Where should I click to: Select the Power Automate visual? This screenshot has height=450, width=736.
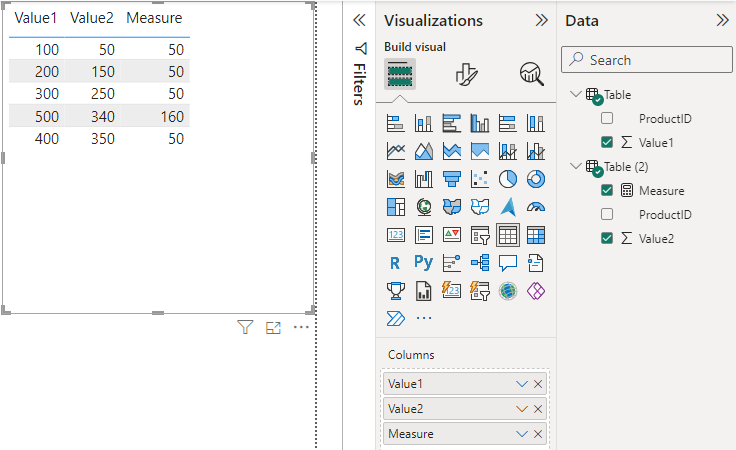click(x=396, y=318)
